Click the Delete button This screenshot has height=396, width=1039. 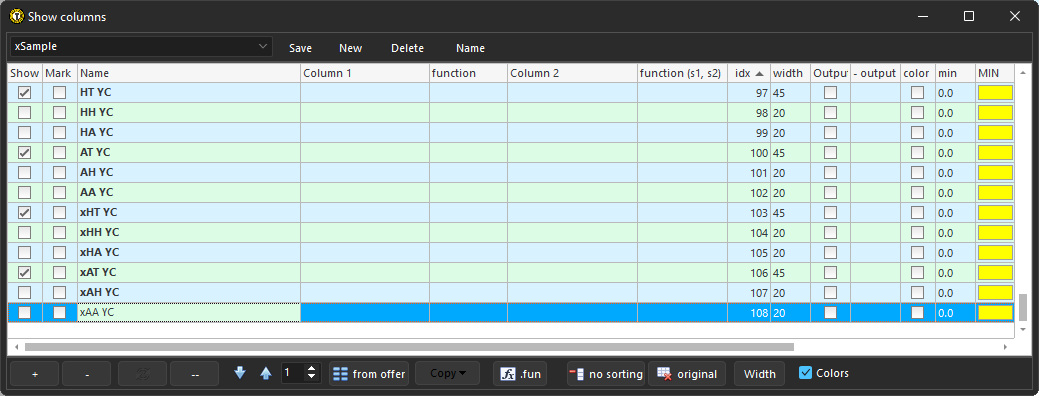pyautogui.click(x=408, y=48)
